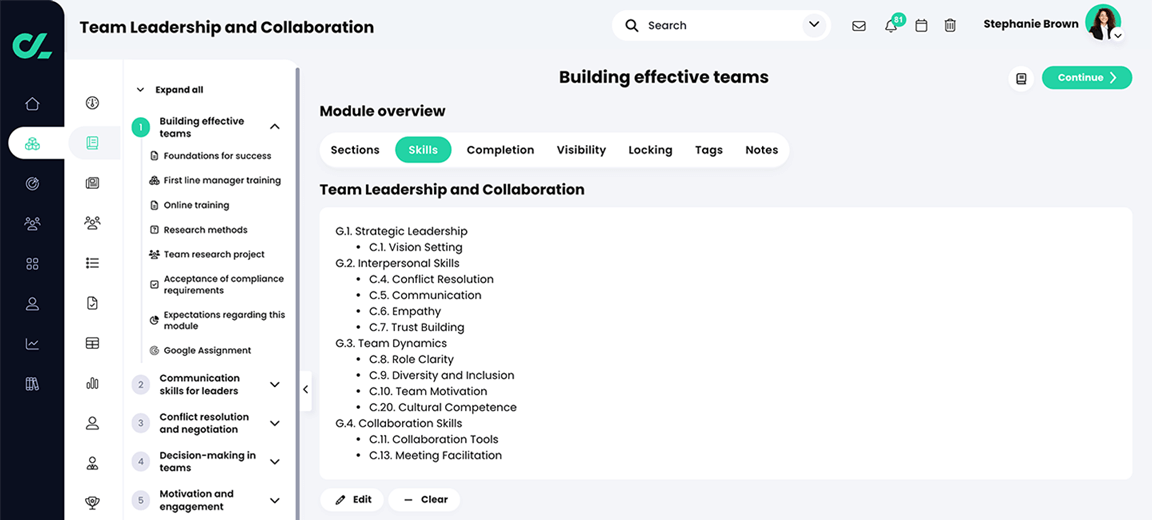Open the mail inbox icon
The width and height of the screenshot is (1152, 520).
coord(858,26)
